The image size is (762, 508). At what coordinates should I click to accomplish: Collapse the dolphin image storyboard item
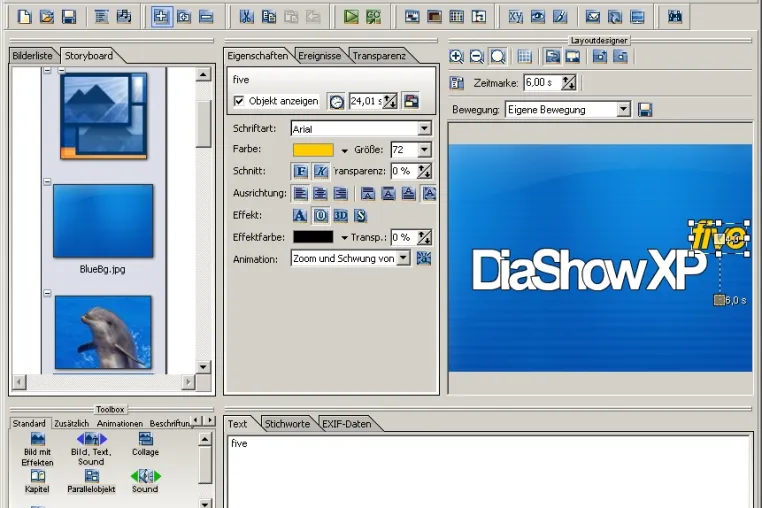point(47,293)
